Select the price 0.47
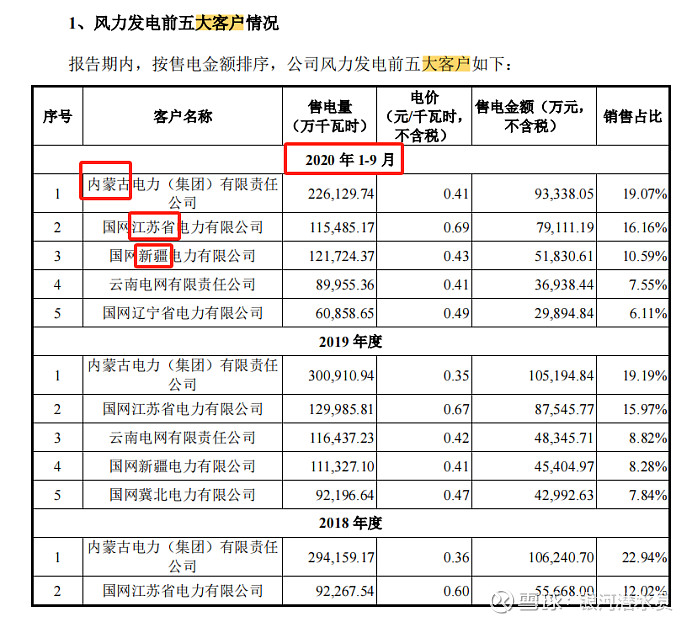Viewport: 693px width, 623px height. click(x=456, y=495)
